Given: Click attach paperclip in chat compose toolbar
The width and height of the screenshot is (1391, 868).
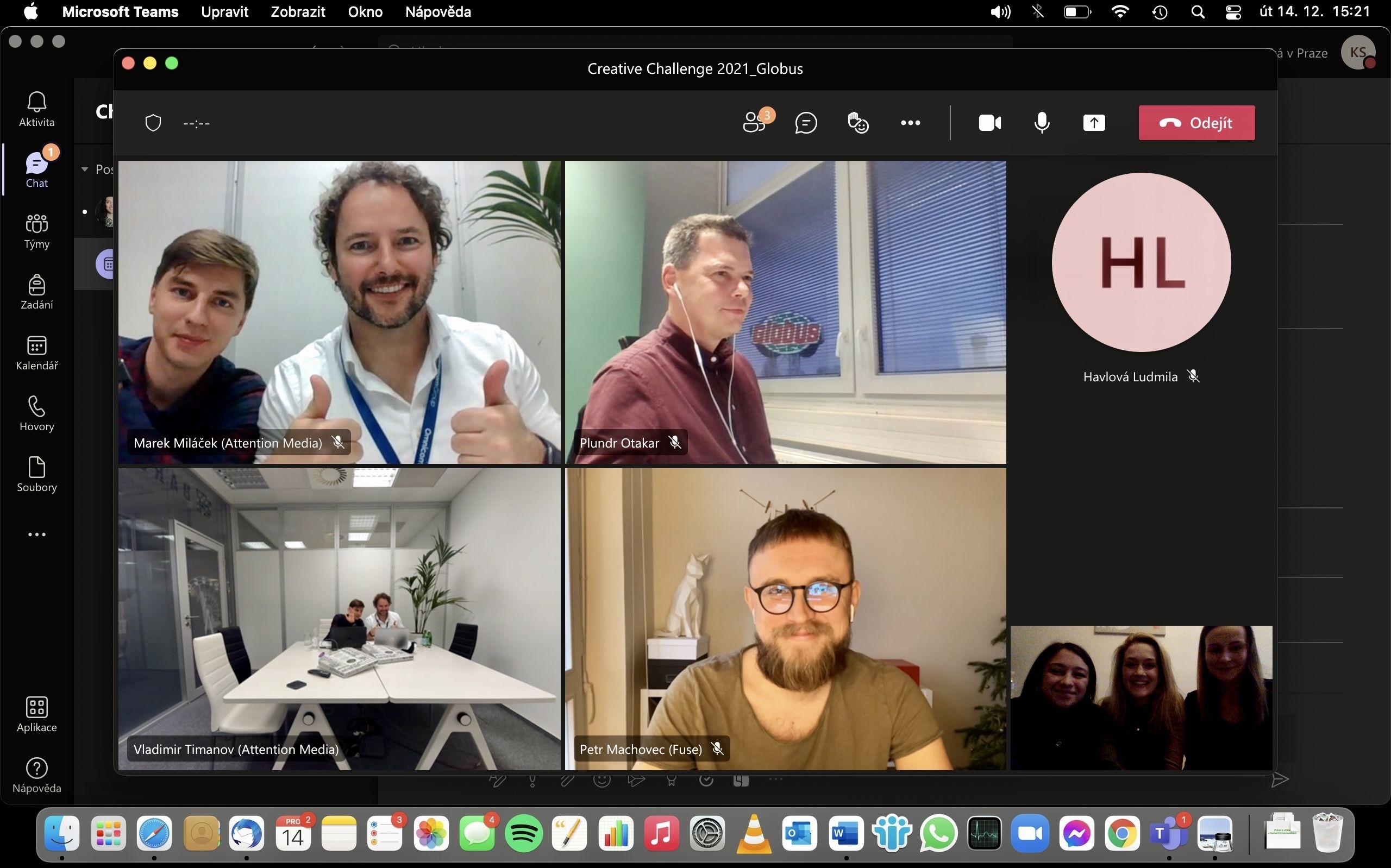Looking at the screenshot, I should (567, 780).
